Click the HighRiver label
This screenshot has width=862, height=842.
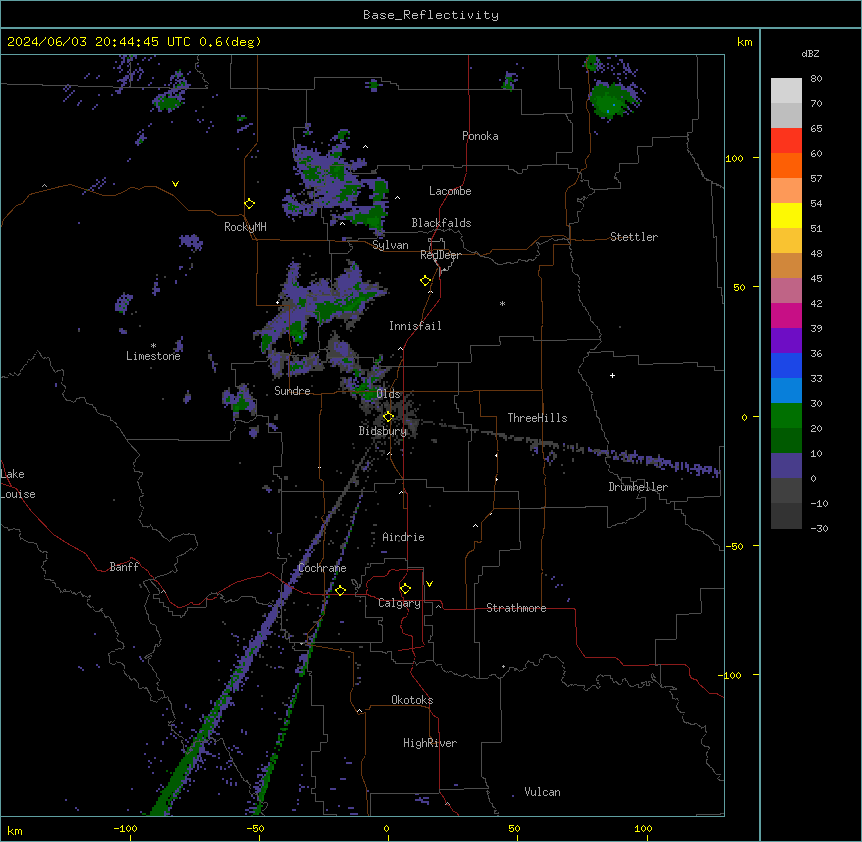[x=430, y=743]
